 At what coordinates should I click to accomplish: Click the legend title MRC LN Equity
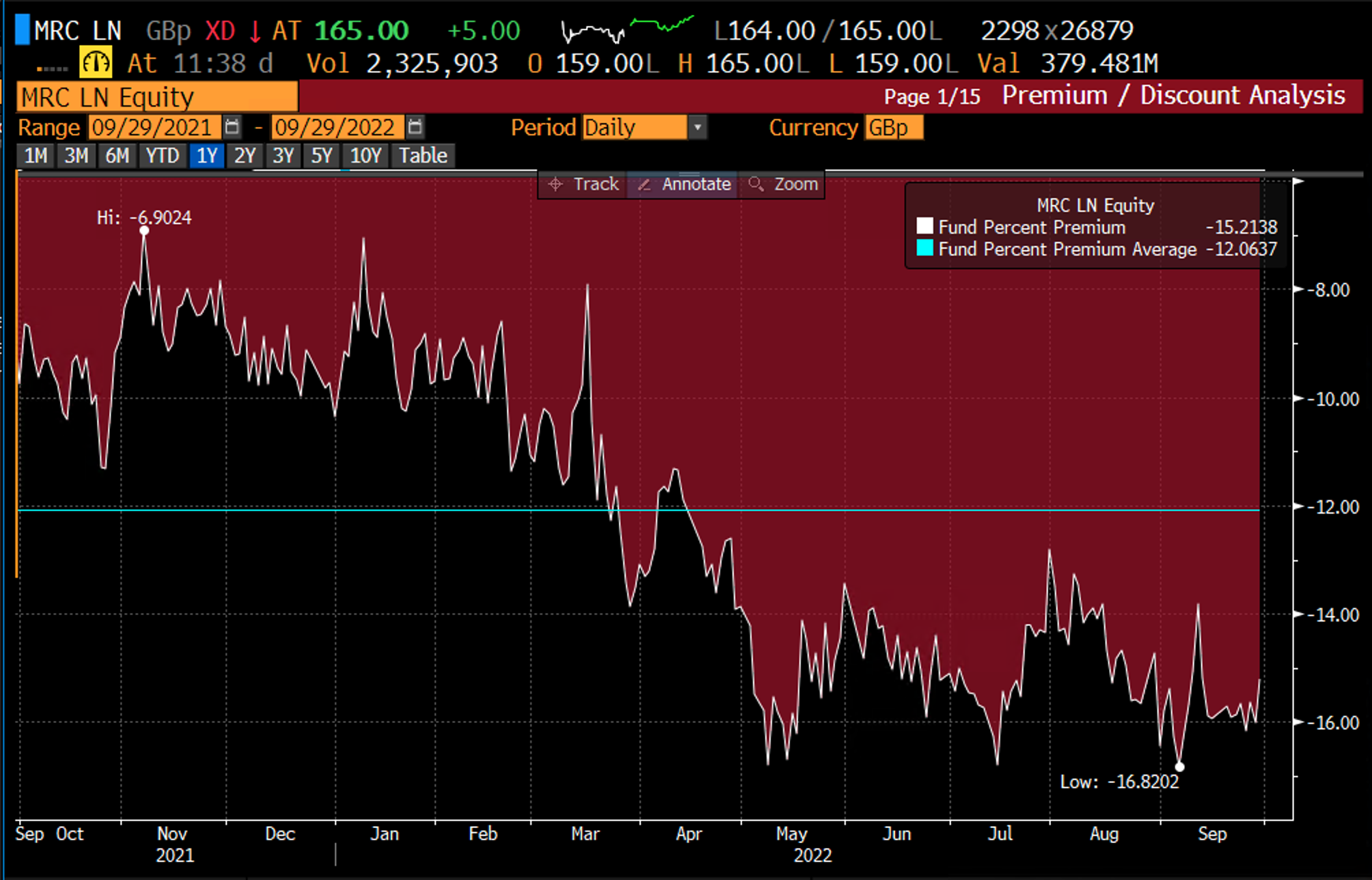point(1095,205)
